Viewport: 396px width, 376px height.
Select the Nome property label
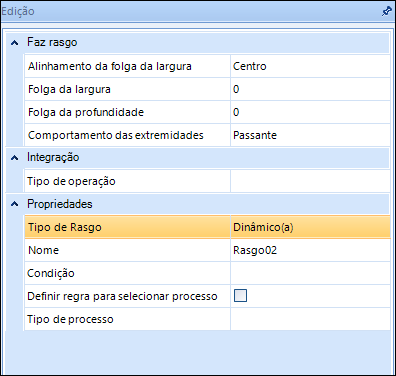(43, 250)
